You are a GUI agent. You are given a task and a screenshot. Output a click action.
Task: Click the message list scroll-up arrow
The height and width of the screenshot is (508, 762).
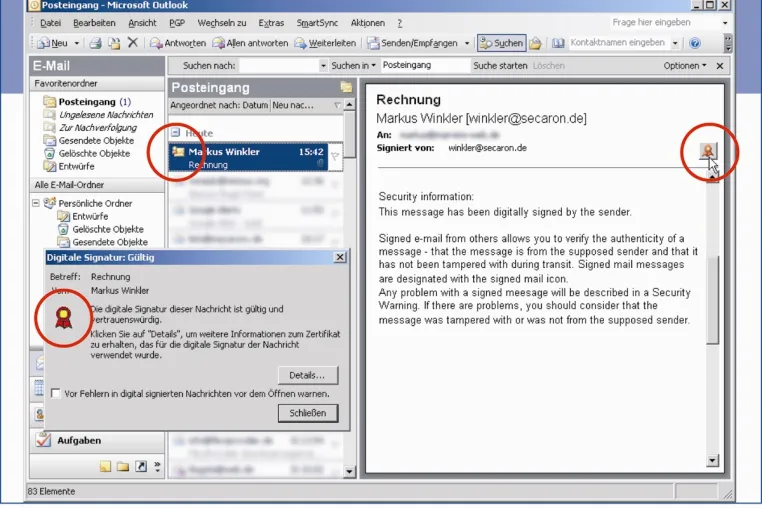pos(349,105)
